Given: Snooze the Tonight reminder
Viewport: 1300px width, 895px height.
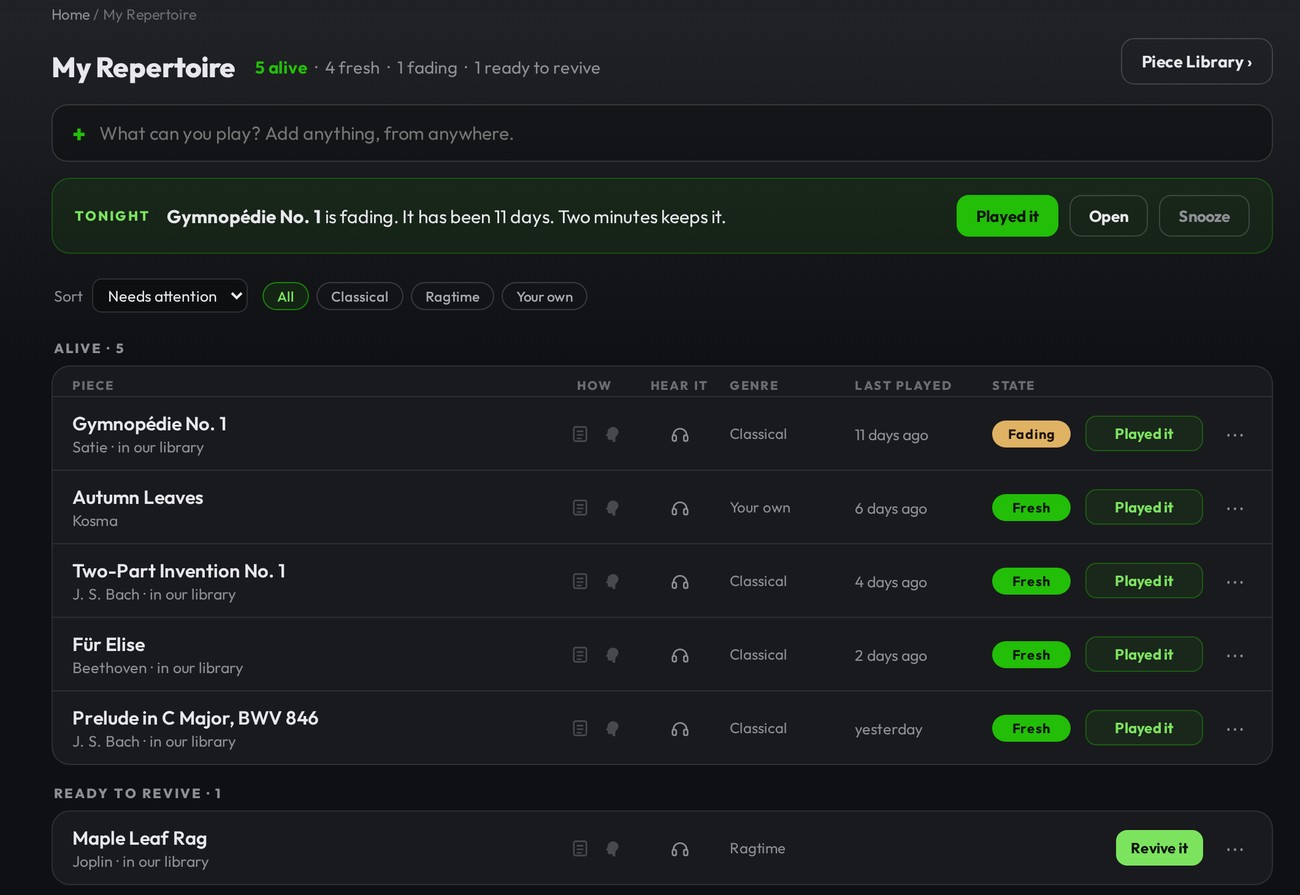Looking at the screenshot, I should [x=1204, y=216].
